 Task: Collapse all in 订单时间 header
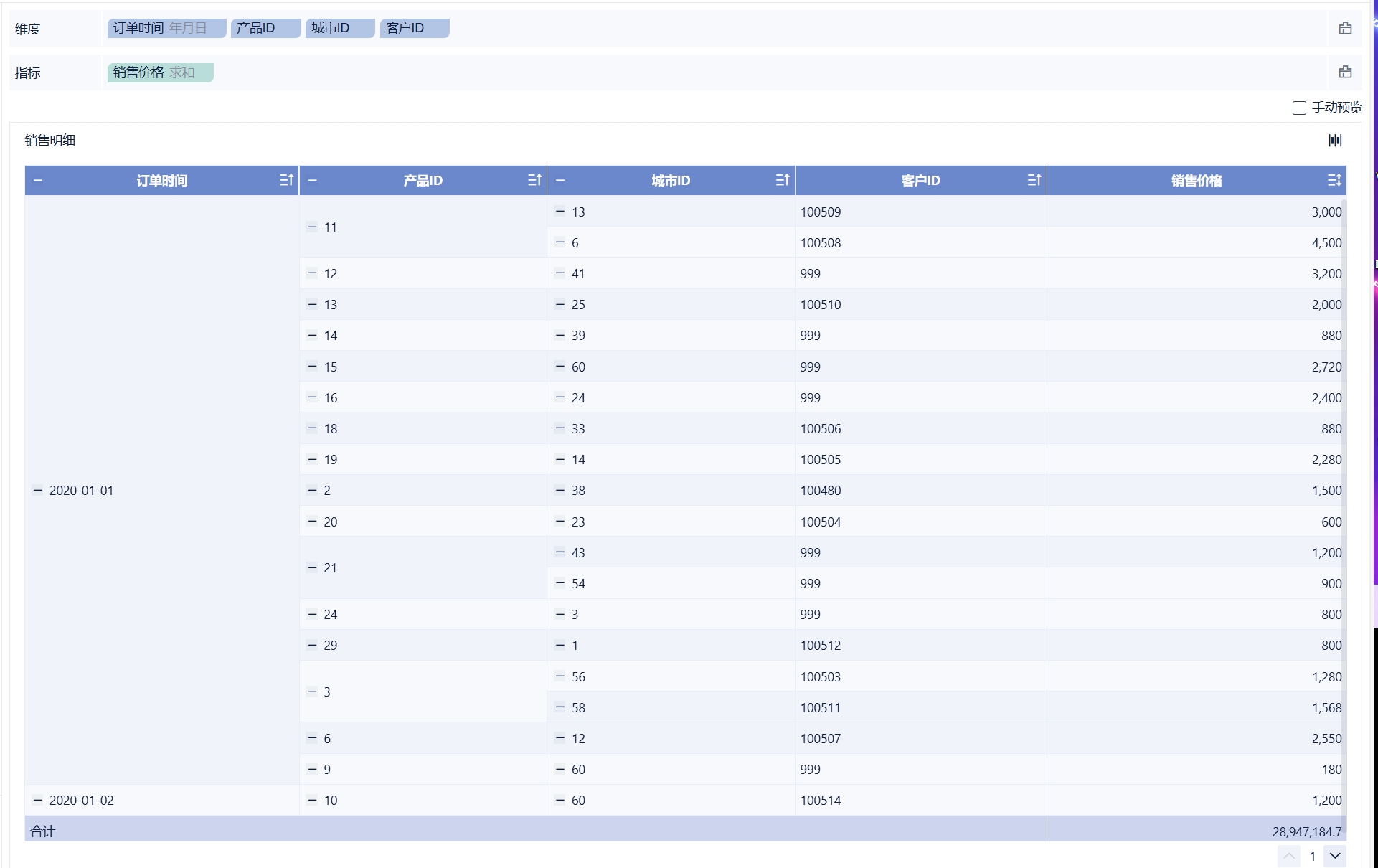(38, 180)
